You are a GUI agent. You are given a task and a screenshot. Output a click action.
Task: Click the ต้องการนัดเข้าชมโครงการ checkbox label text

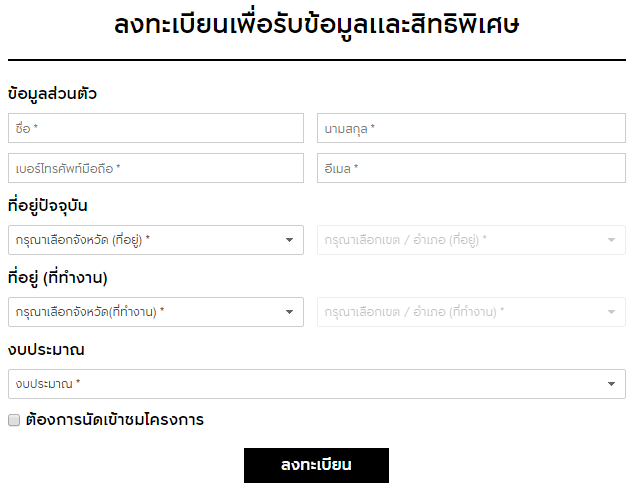click(114, 420)
